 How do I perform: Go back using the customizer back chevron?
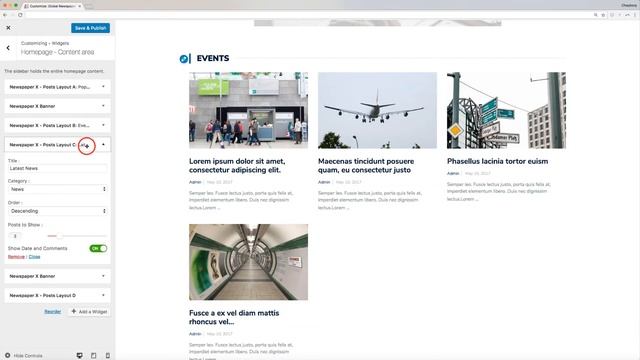[x=8, y=48]
